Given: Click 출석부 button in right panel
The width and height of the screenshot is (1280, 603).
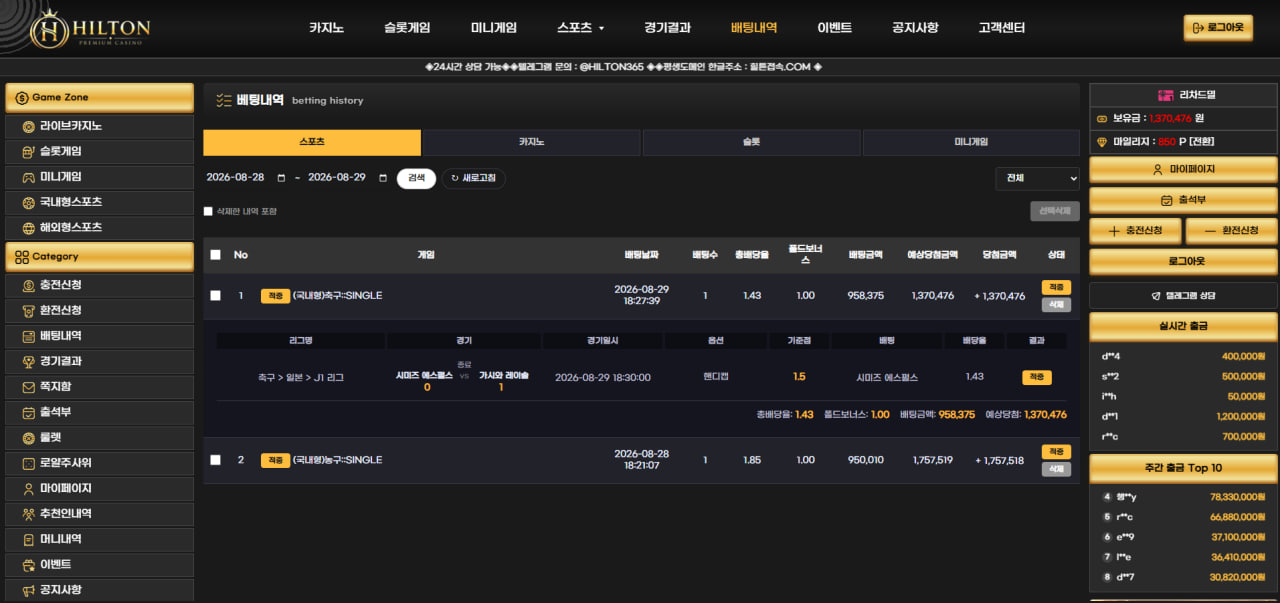Looking at the screenshot, I should 1183,200.
